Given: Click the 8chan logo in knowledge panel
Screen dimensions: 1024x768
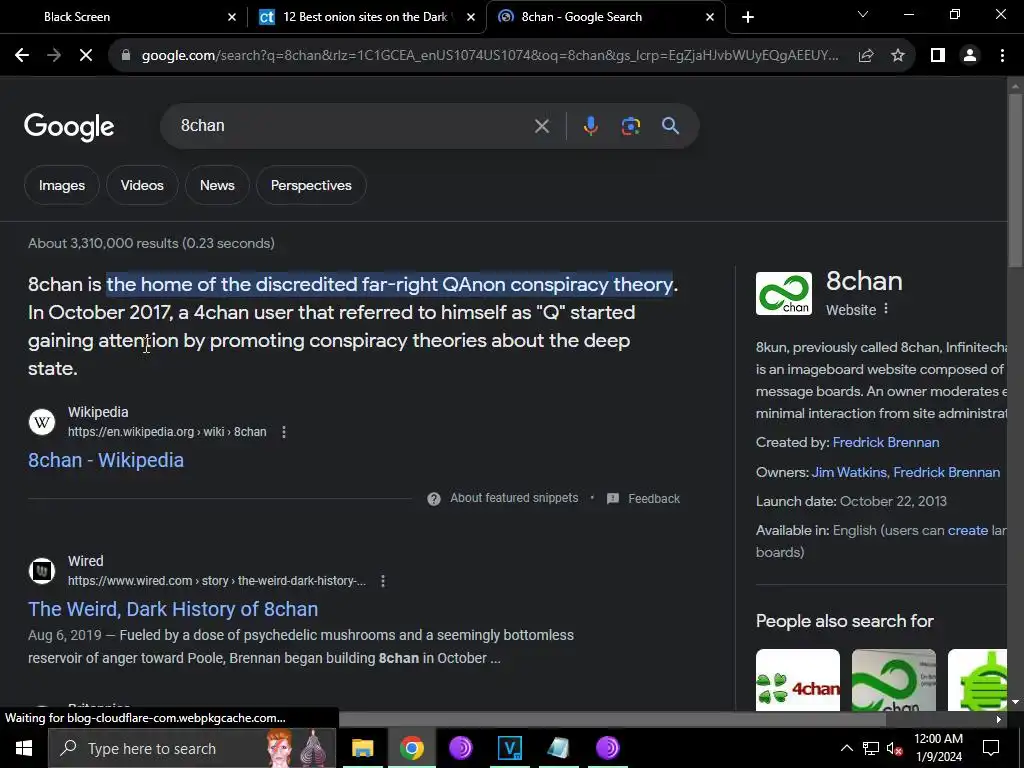Looking at the screenshot, I should [x=784, y=294].
